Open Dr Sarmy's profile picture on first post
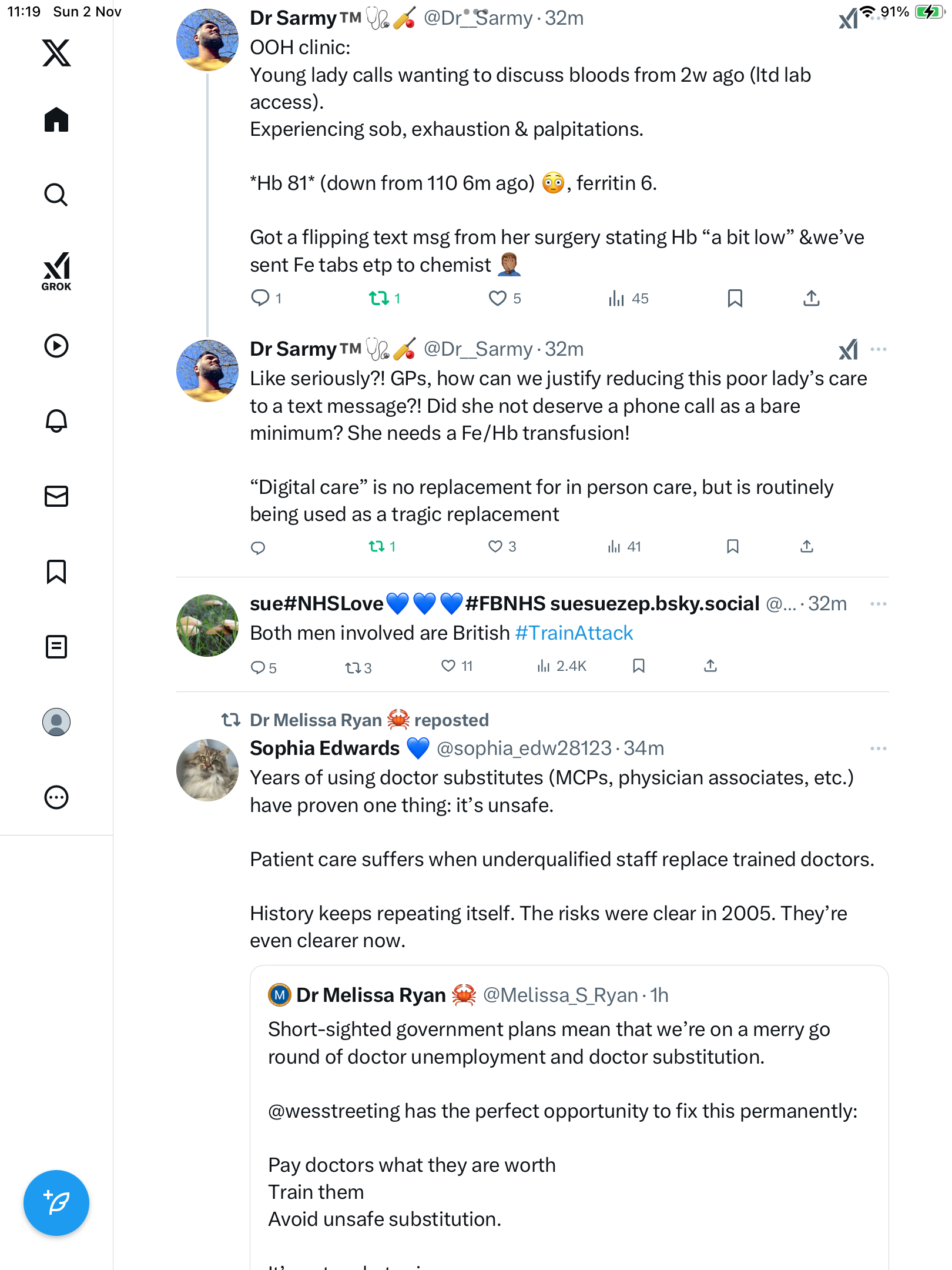 click(x=207, y=40)
